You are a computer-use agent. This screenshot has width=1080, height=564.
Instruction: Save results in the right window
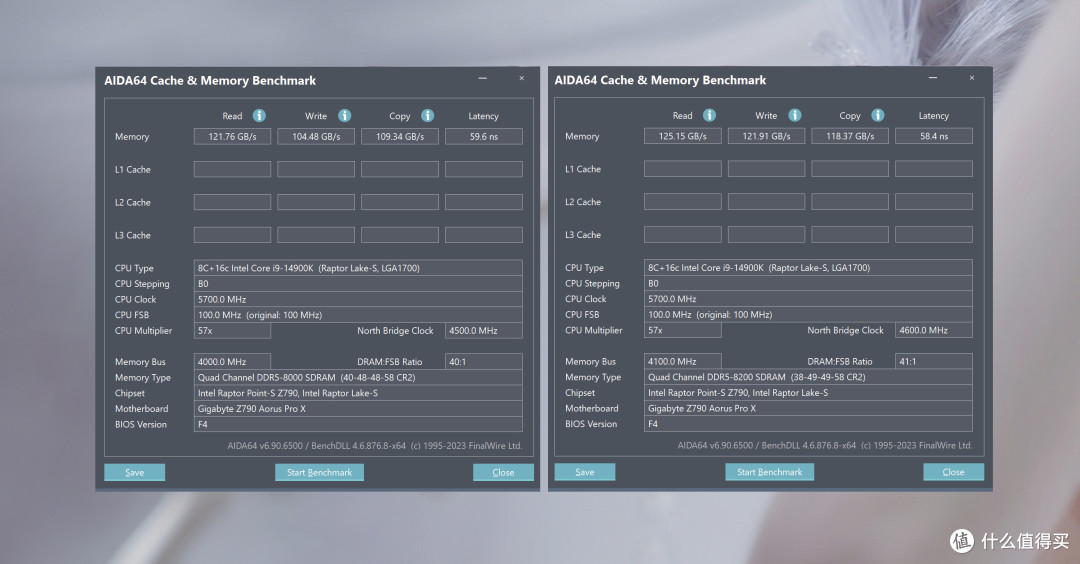[x=585, y=472]
